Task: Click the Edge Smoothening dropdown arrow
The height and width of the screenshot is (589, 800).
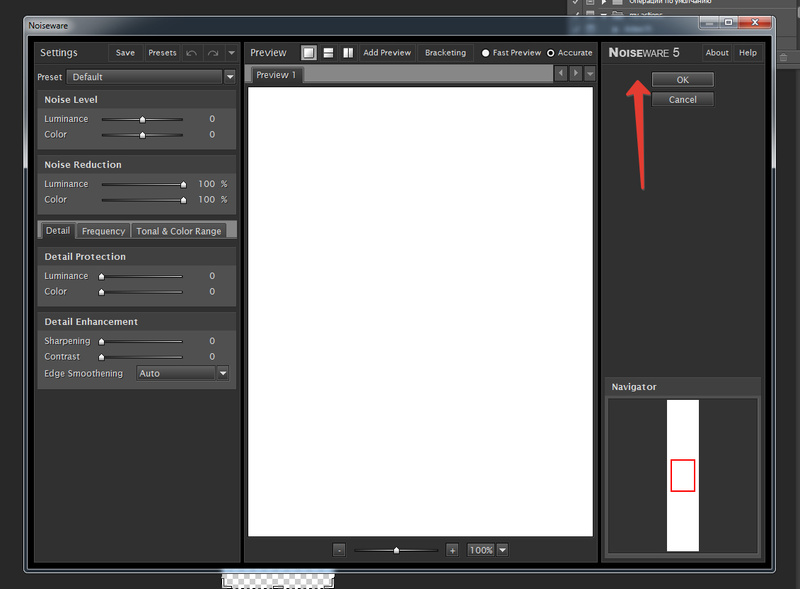Action: (223, 373)
